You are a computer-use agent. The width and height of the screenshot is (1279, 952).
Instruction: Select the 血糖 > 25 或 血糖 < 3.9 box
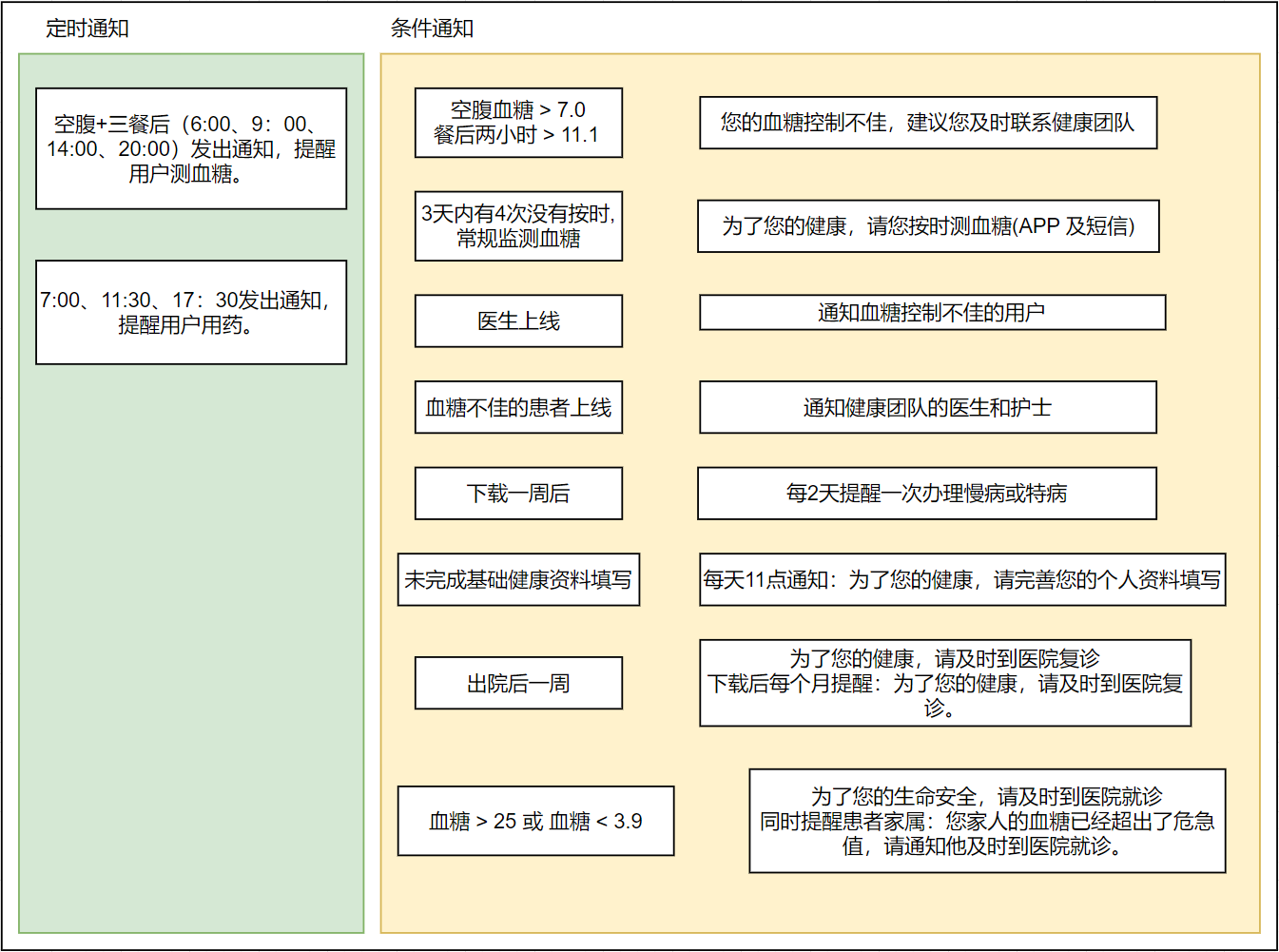(x=535, y=822)
